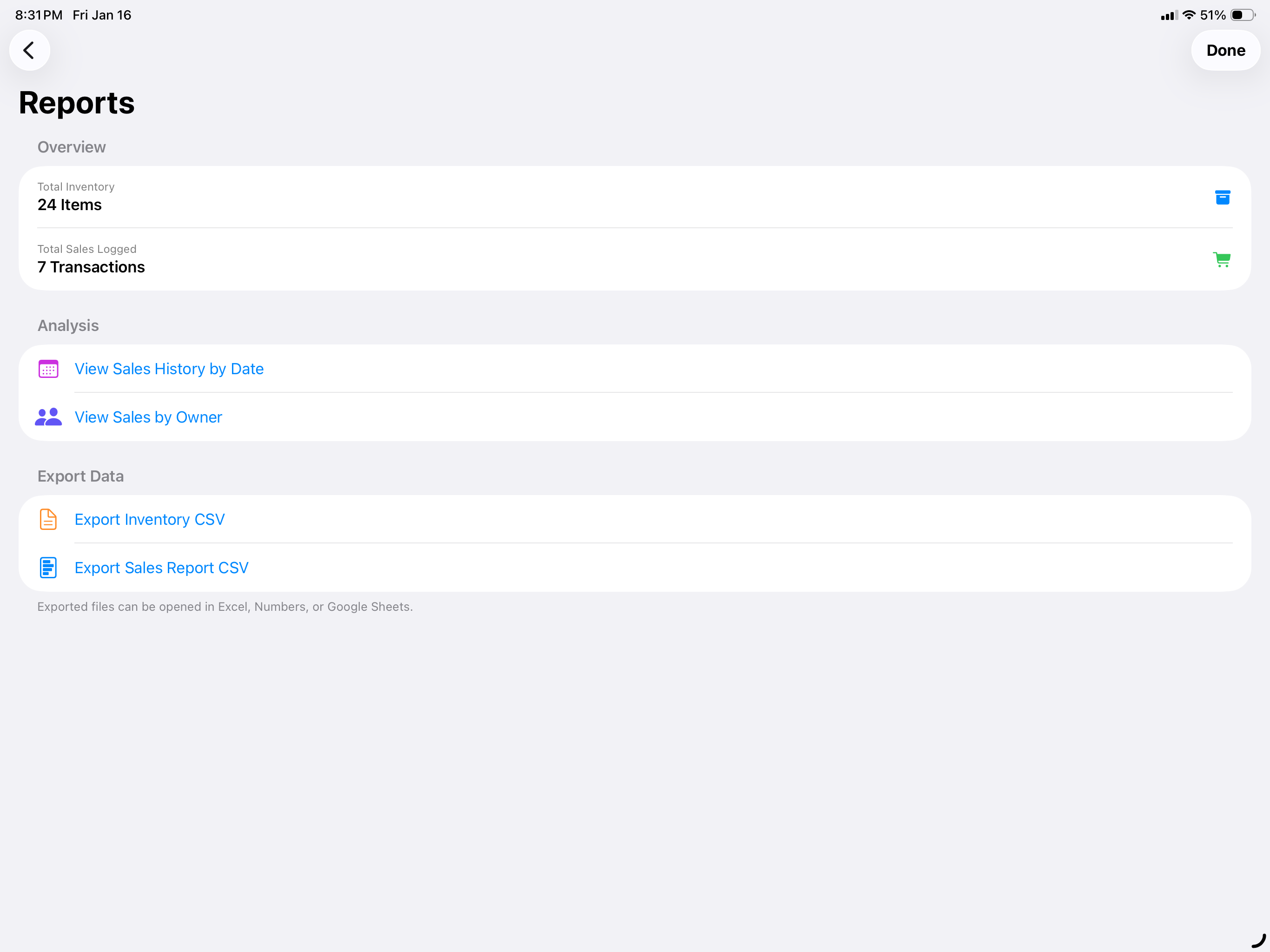The image size is (1270, 952).
Task: Tap the exported files footnote text
Action: pyautogui.click(x=225, y=607)
